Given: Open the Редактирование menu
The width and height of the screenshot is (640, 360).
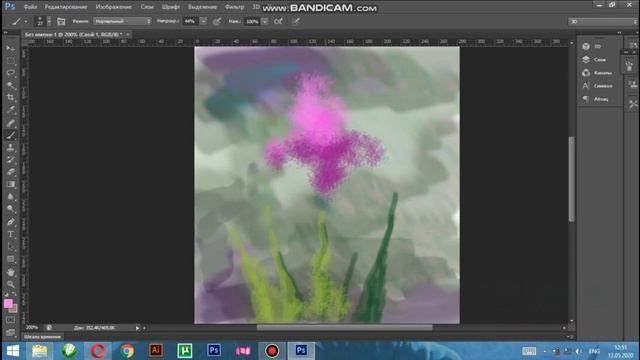Looking at the screenshot, I should pos(66,7).
